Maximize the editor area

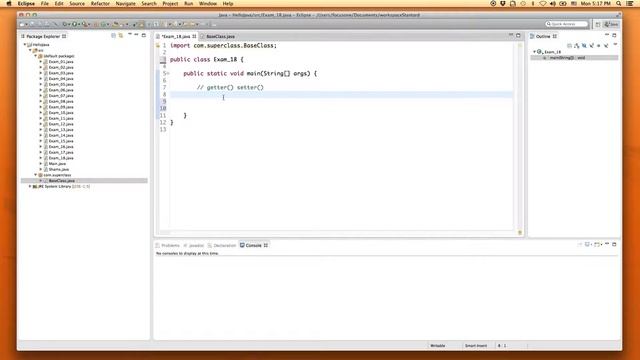pyautogui.click(x=518, y=36)
